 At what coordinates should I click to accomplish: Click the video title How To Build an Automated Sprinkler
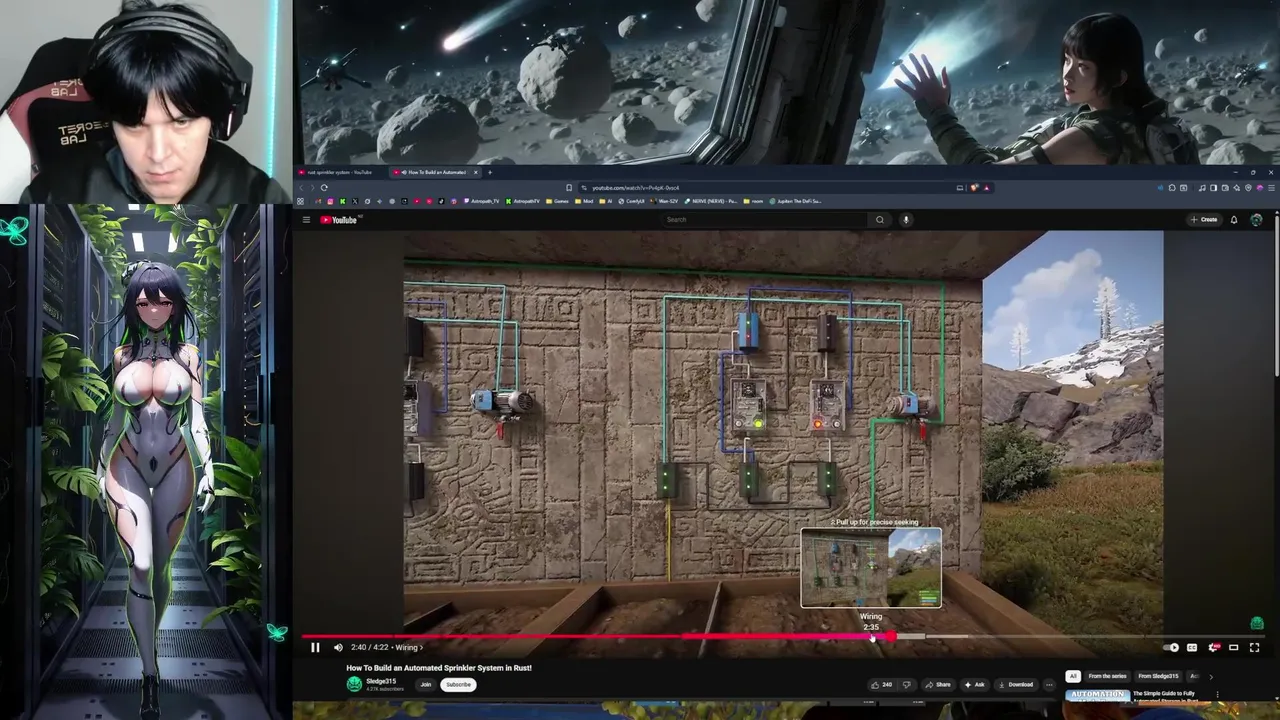439,667
